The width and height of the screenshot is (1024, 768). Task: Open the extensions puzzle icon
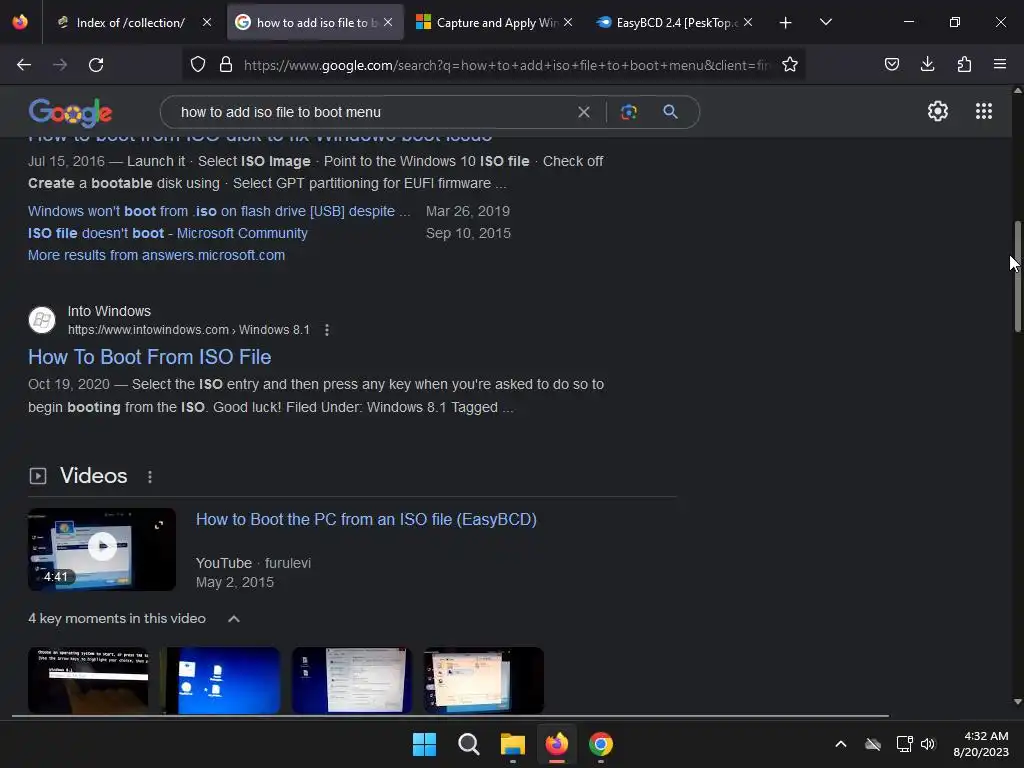point(964,64)
